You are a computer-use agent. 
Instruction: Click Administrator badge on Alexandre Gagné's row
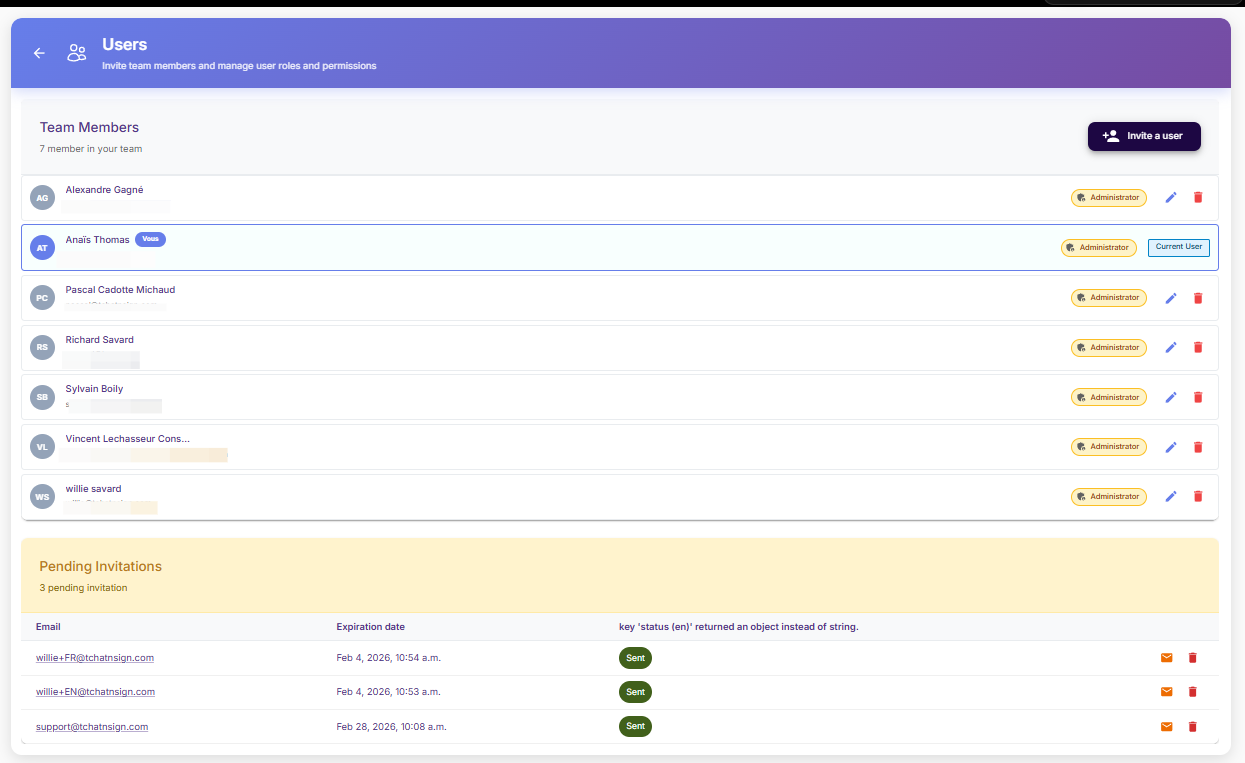tap(1109, 198)
